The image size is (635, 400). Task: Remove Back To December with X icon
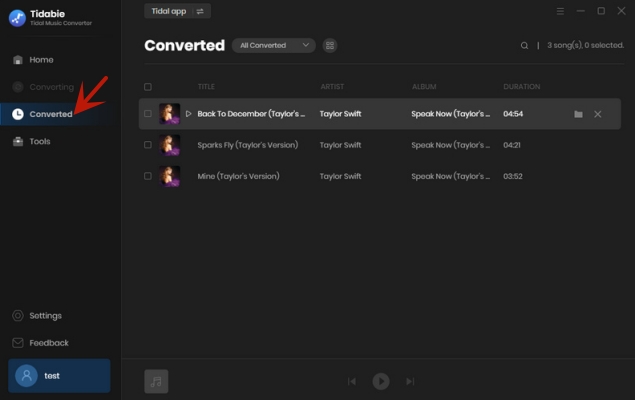point(598,114)
